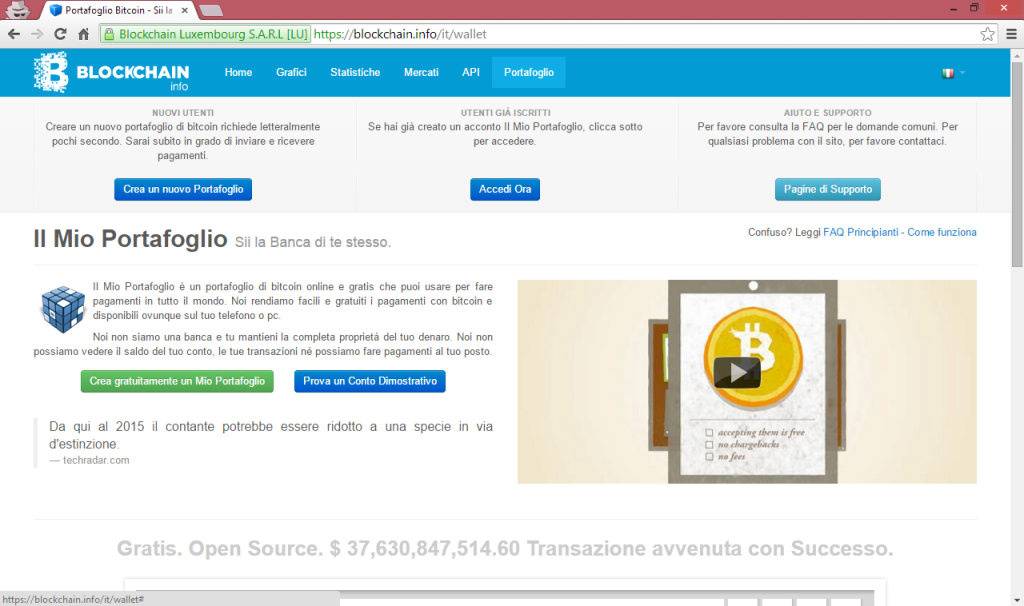Click the blue cube wallet icon
1024x606 pixels.
click(x=63, y=309)
